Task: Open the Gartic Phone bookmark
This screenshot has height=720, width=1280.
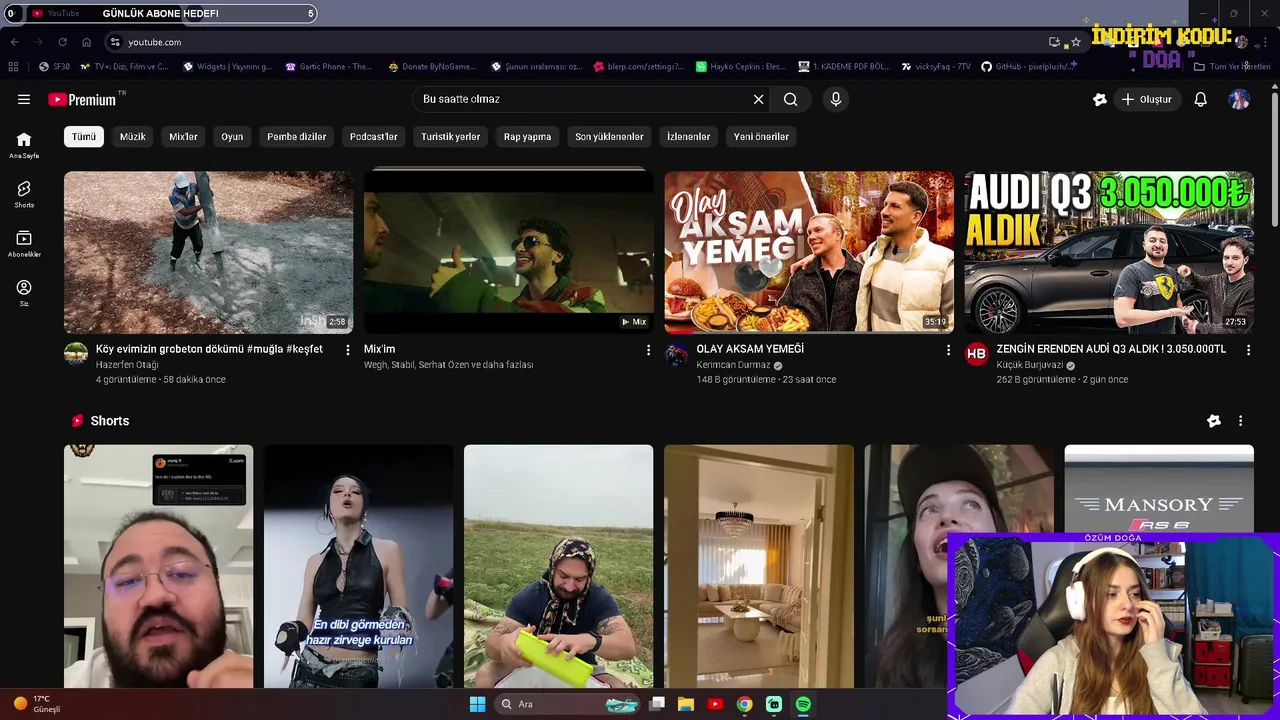Action: click(x=329, y=67)
